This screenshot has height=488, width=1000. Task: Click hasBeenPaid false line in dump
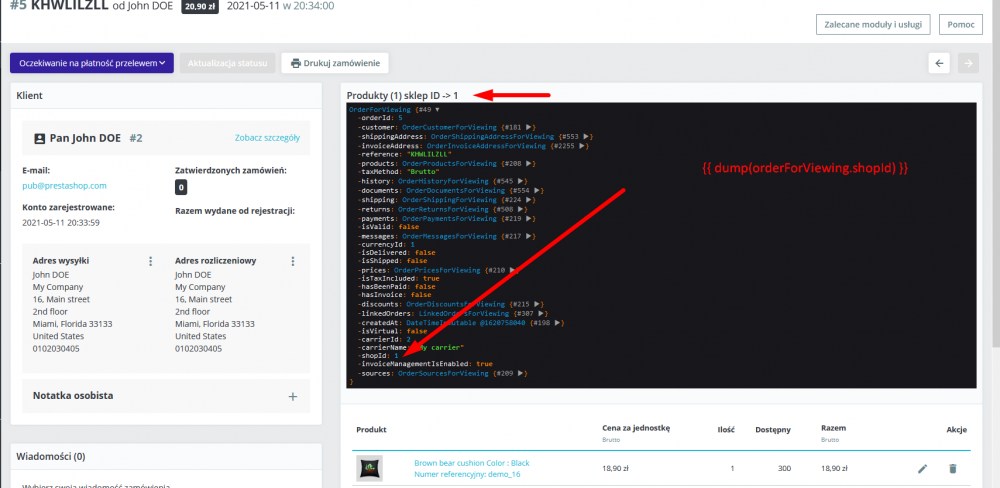(395, 287)
